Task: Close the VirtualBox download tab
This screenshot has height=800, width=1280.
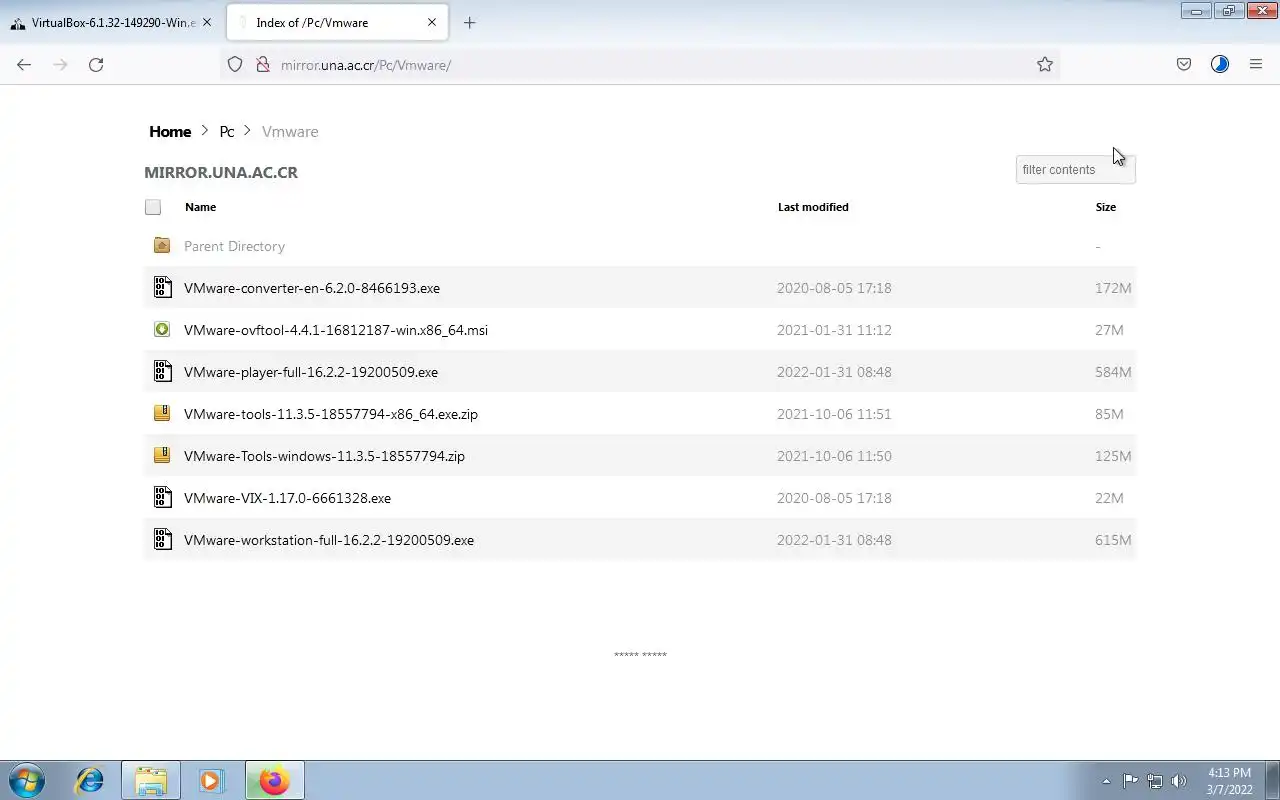Action: pyautogui.click(x=207, y=22)
